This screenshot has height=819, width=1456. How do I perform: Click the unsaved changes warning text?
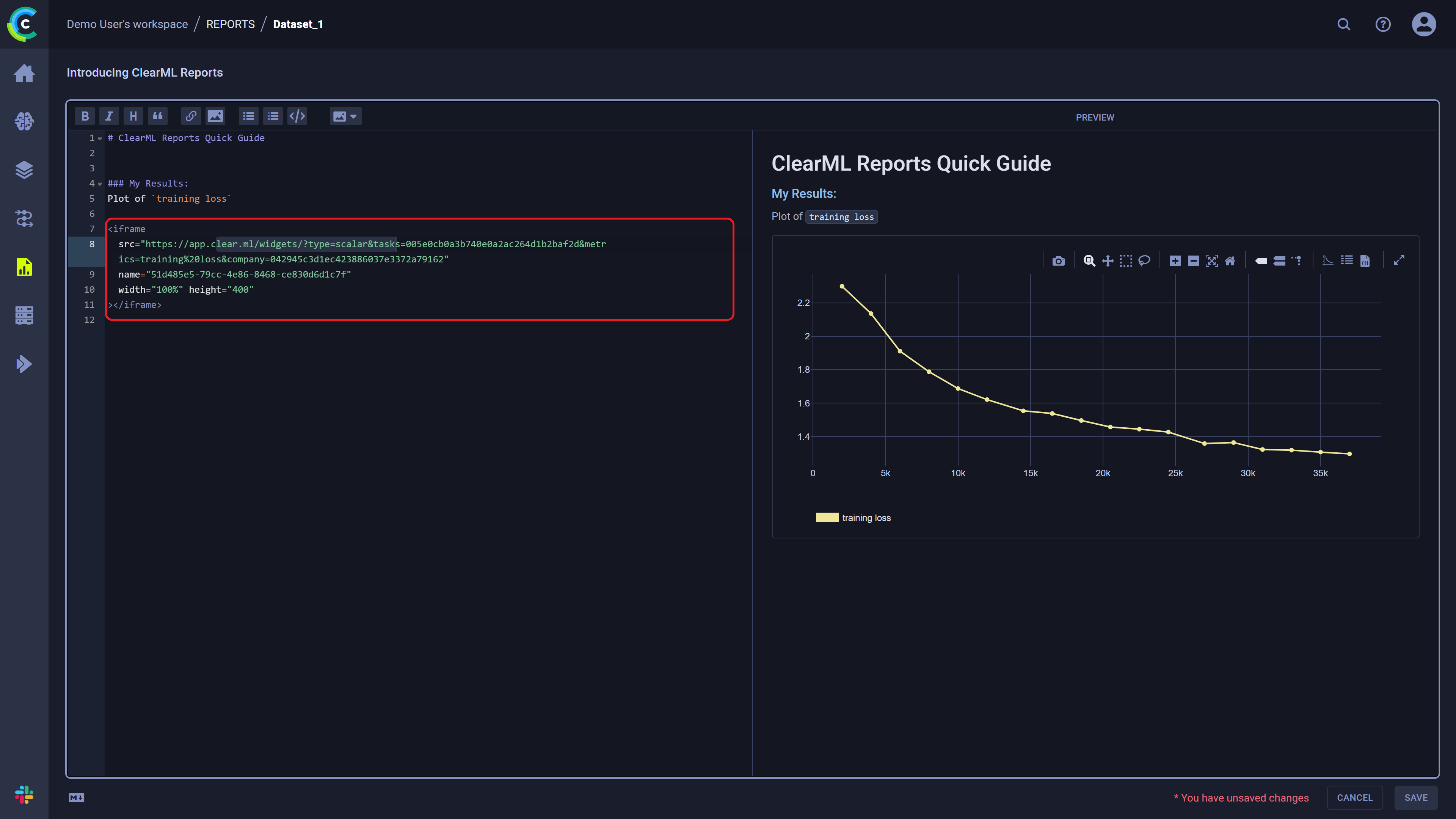pyautogui.click(x=1241, y=797)
